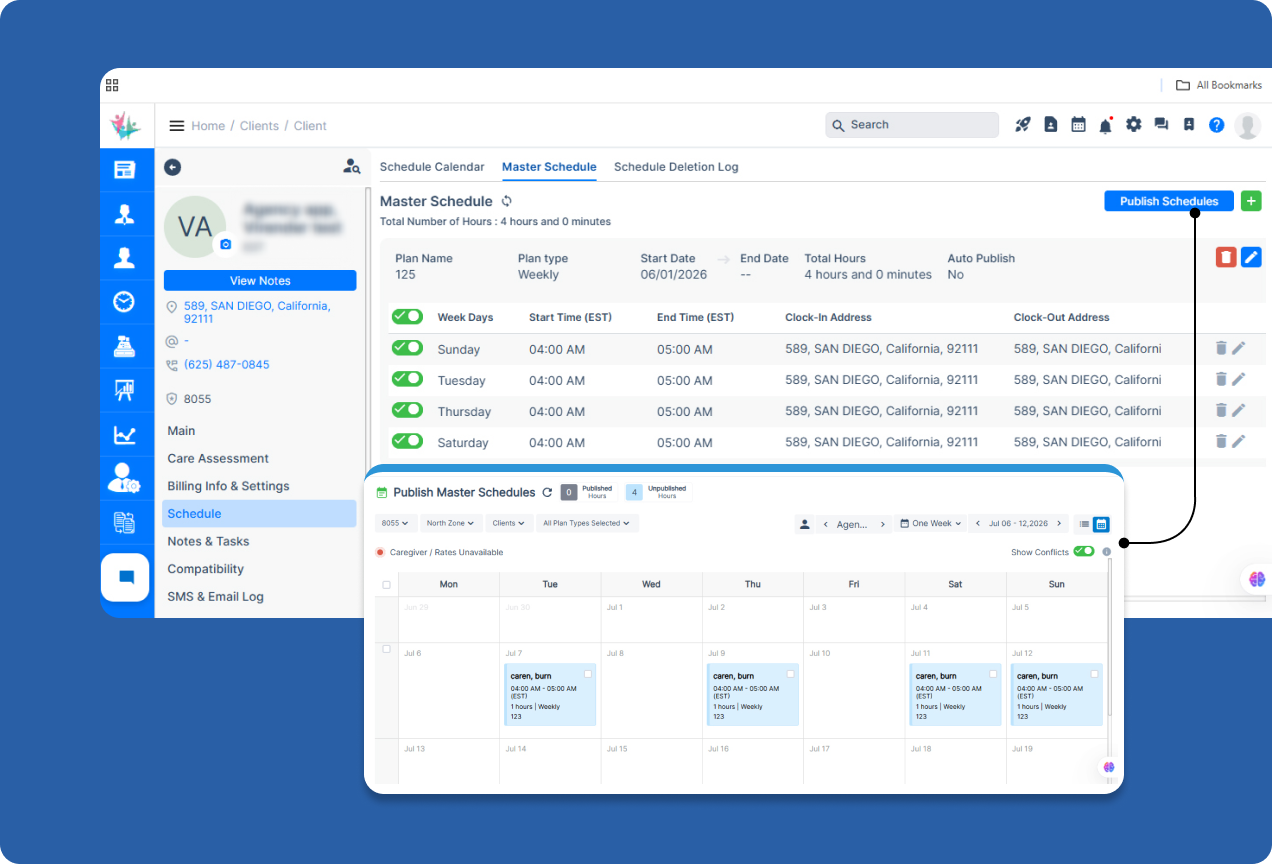Delete the Thursday schedule row trash icon
Screen dimensions: 1272x864
pos(1221,410)
